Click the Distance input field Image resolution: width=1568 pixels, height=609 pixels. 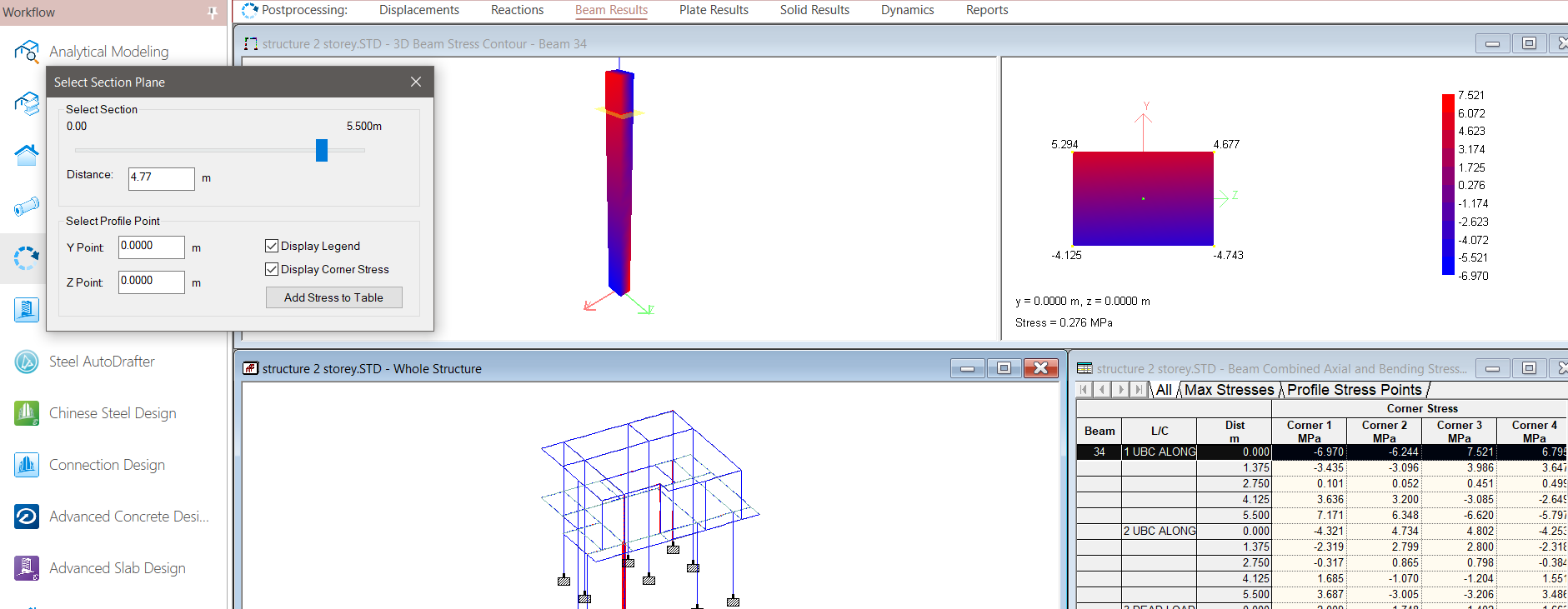click(161, 177)
